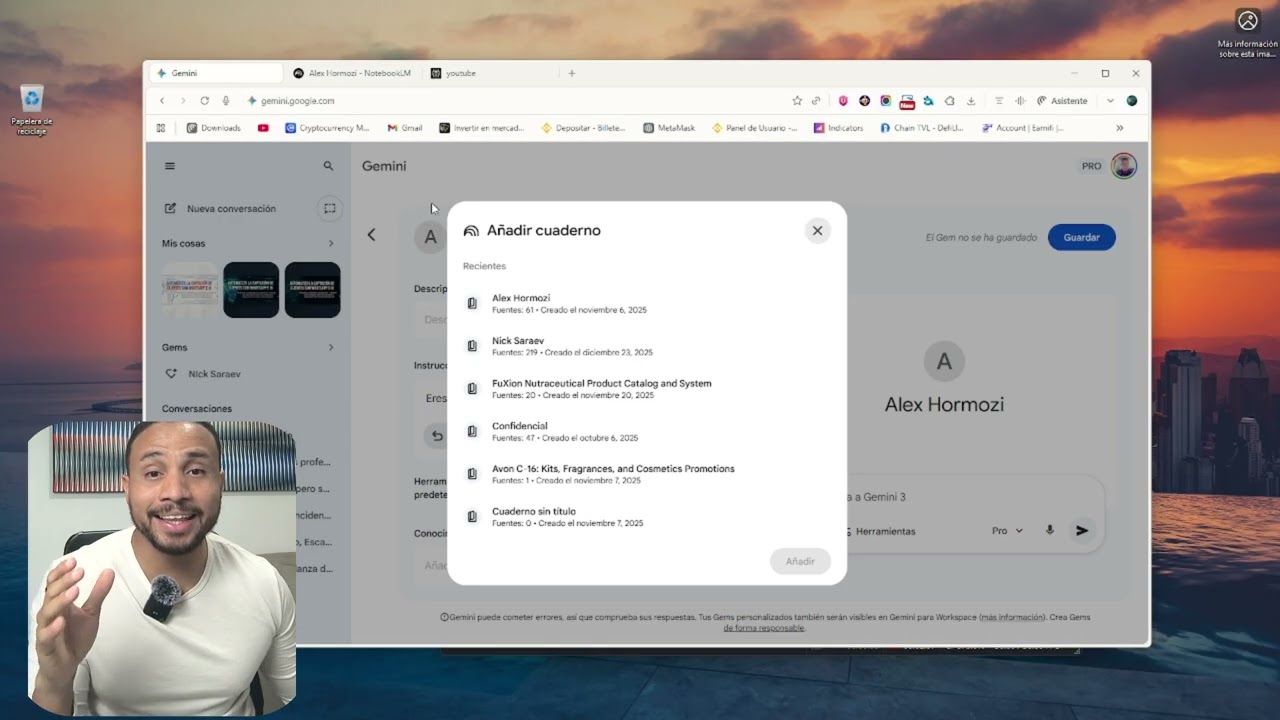Click the copy link icon in address bar
The height and width of the screenshot is (720, 1280).
coord(816,101)
